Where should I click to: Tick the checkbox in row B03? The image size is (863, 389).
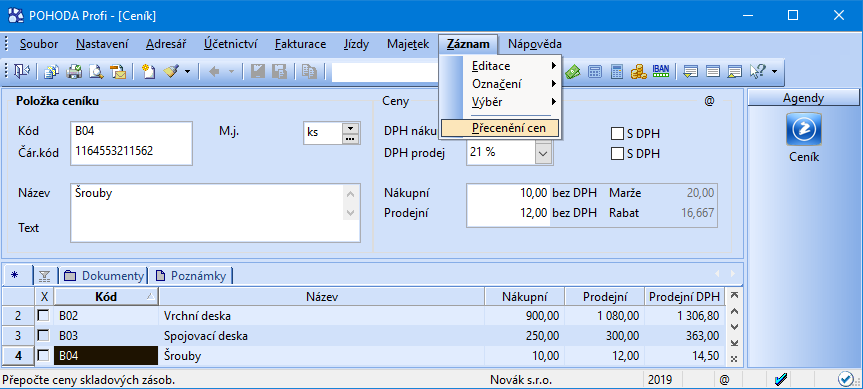click(43, 336)
